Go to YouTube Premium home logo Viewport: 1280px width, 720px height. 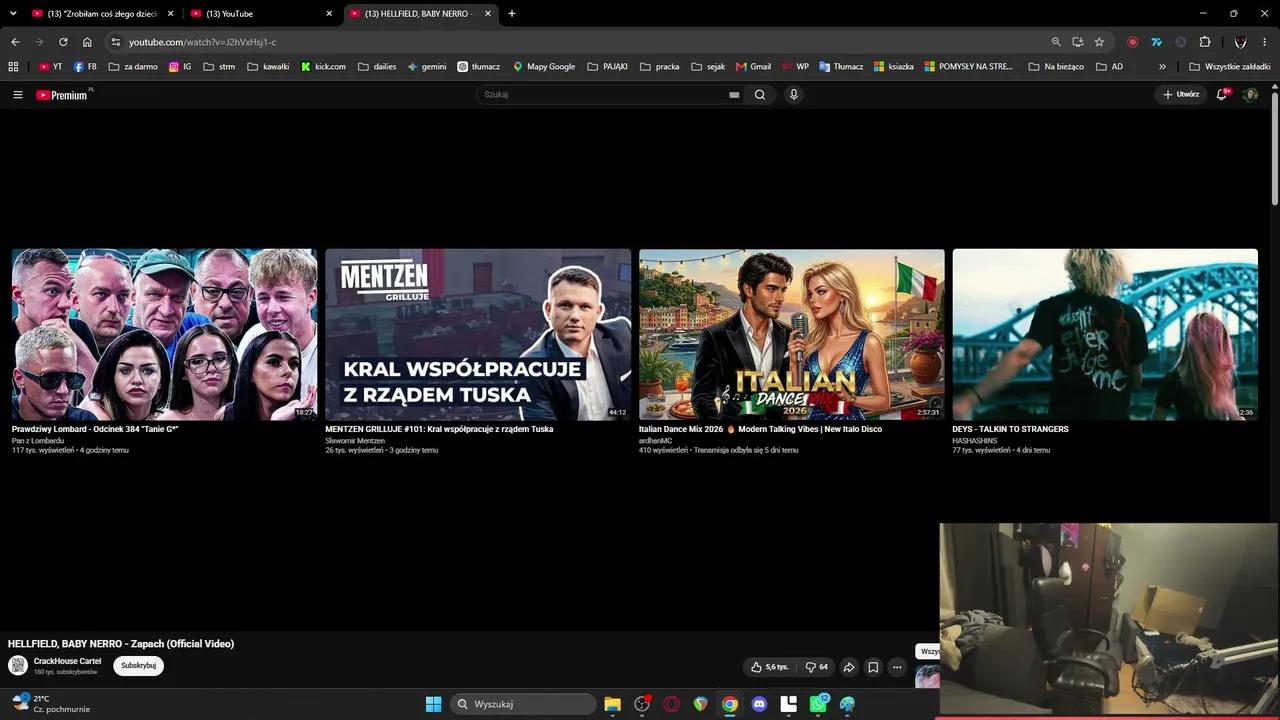coord(62,95)
